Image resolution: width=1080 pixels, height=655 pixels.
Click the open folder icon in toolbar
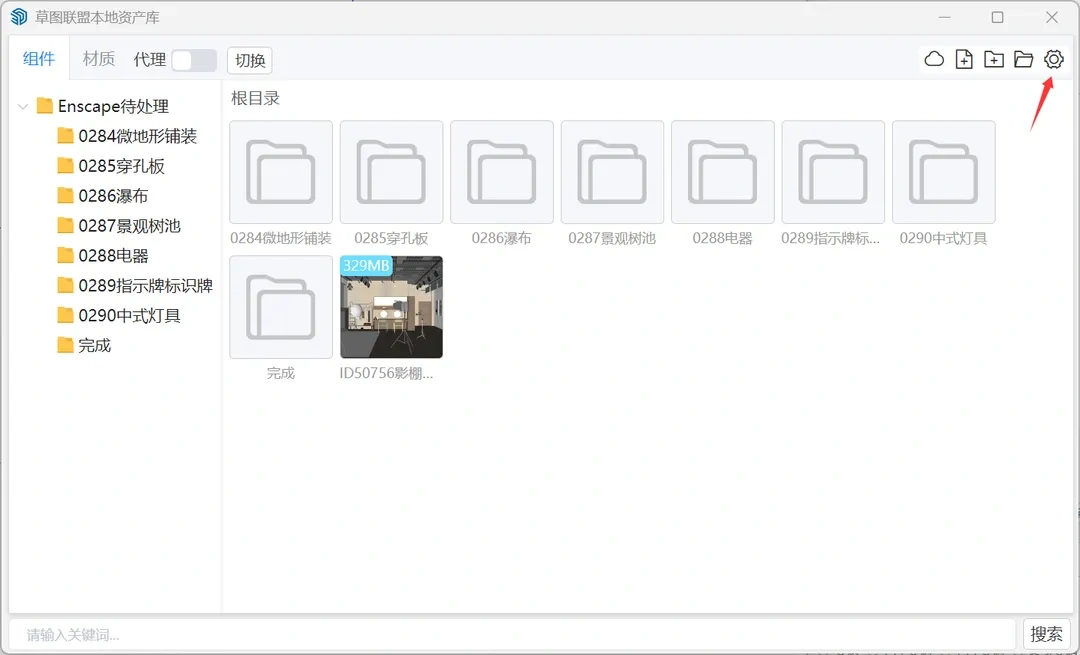pyautogui.click(x=1023, y=60)
